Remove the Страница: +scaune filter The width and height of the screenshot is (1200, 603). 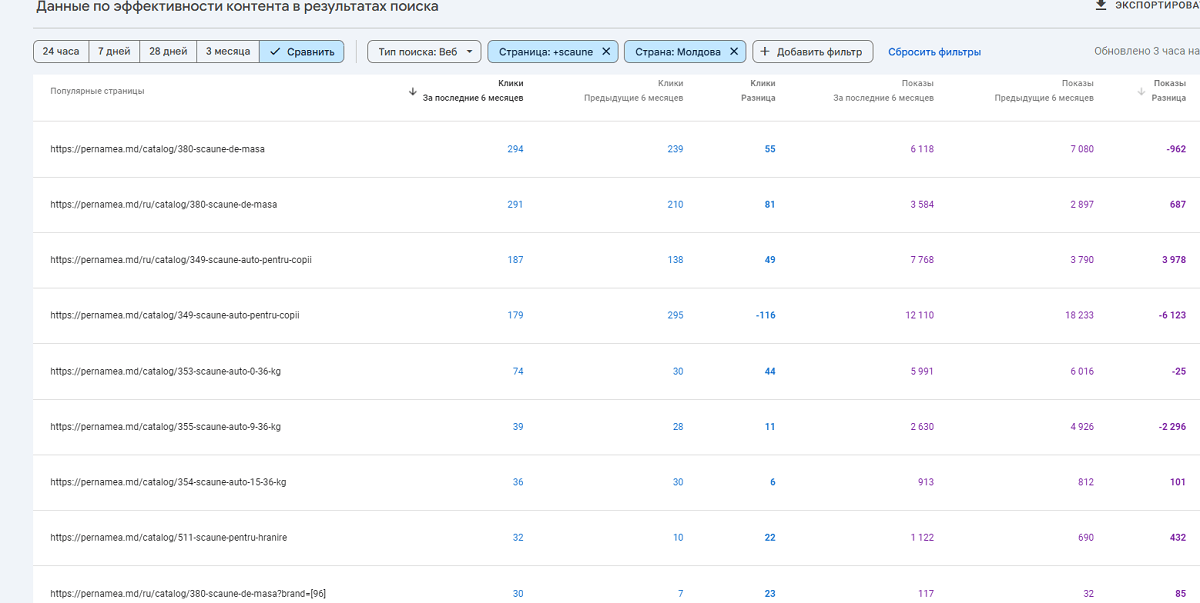(x=605, y=51)
